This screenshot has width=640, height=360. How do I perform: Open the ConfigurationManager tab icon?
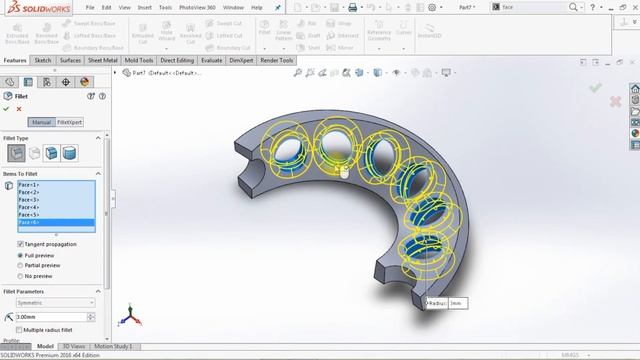click(47, 82)
